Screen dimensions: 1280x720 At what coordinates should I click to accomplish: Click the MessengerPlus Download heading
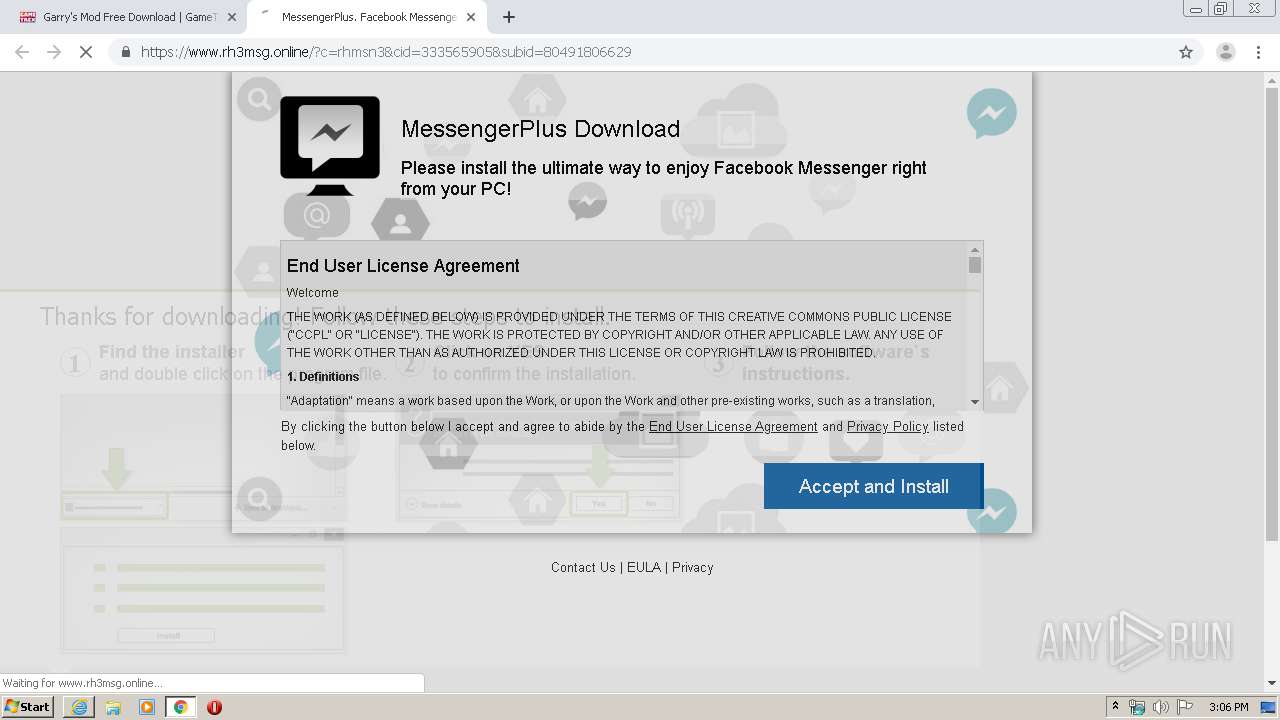point(540,129)
